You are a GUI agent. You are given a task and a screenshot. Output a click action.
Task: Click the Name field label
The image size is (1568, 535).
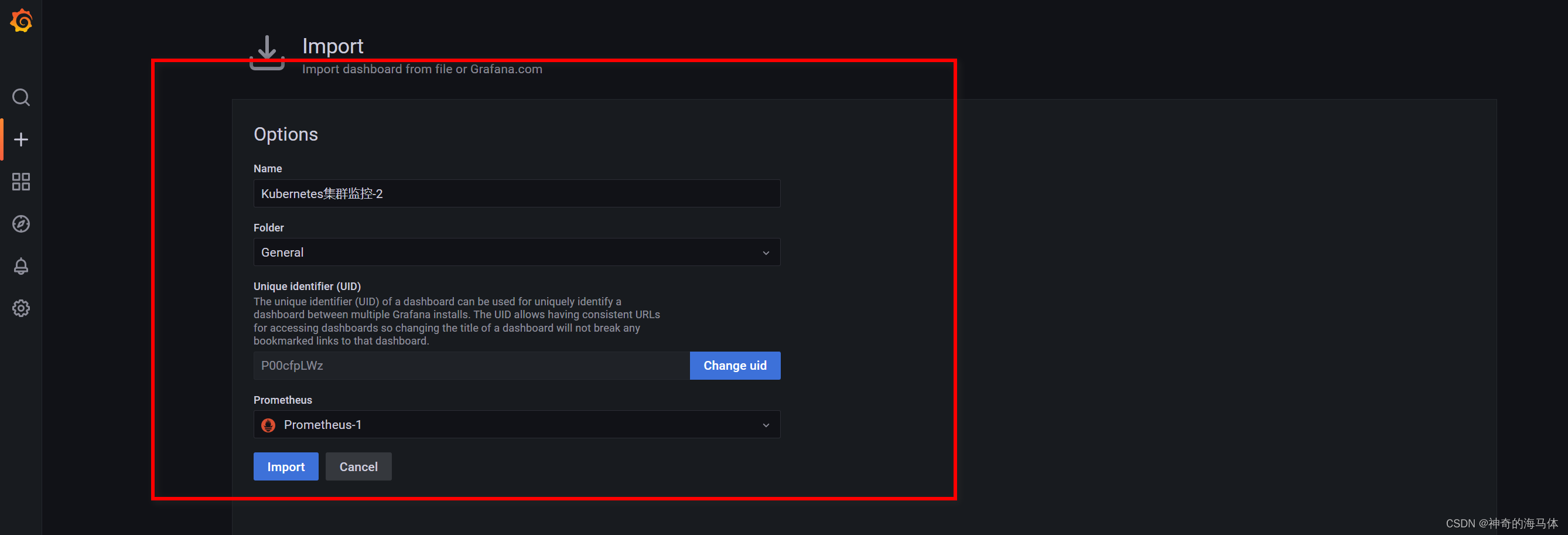[268, 169]
